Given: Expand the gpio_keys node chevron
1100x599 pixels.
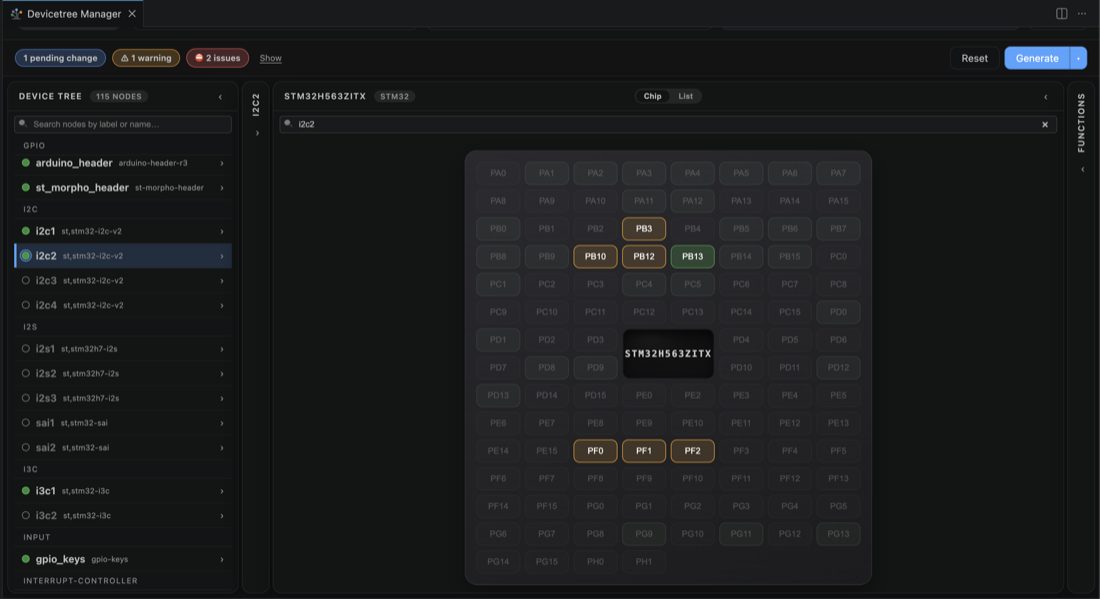Looking at the screenshot, I should point(222,560).
